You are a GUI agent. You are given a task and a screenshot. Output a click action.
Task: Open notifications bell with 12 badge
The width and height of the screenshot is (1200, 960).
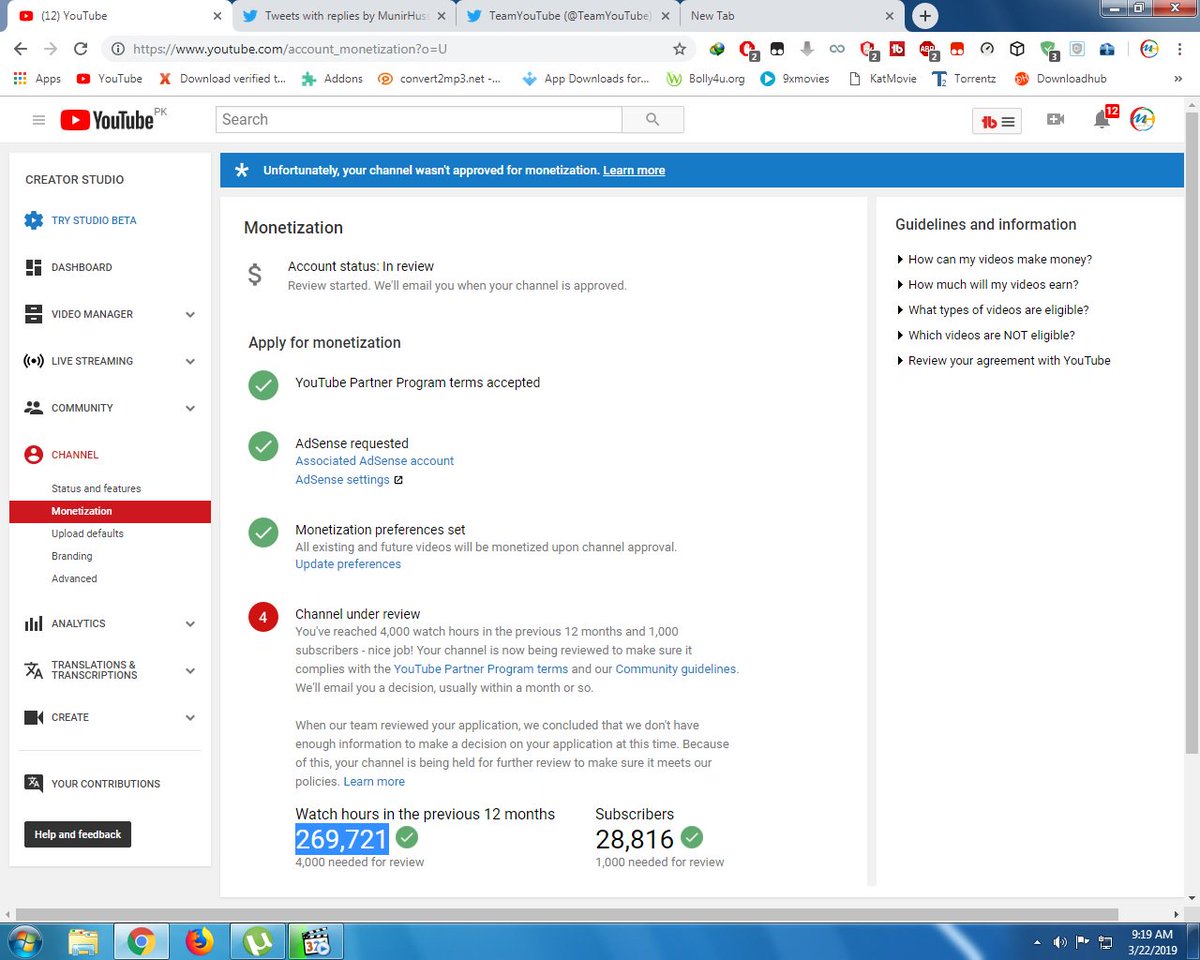pyautogui.click(x=1103, y=119)
